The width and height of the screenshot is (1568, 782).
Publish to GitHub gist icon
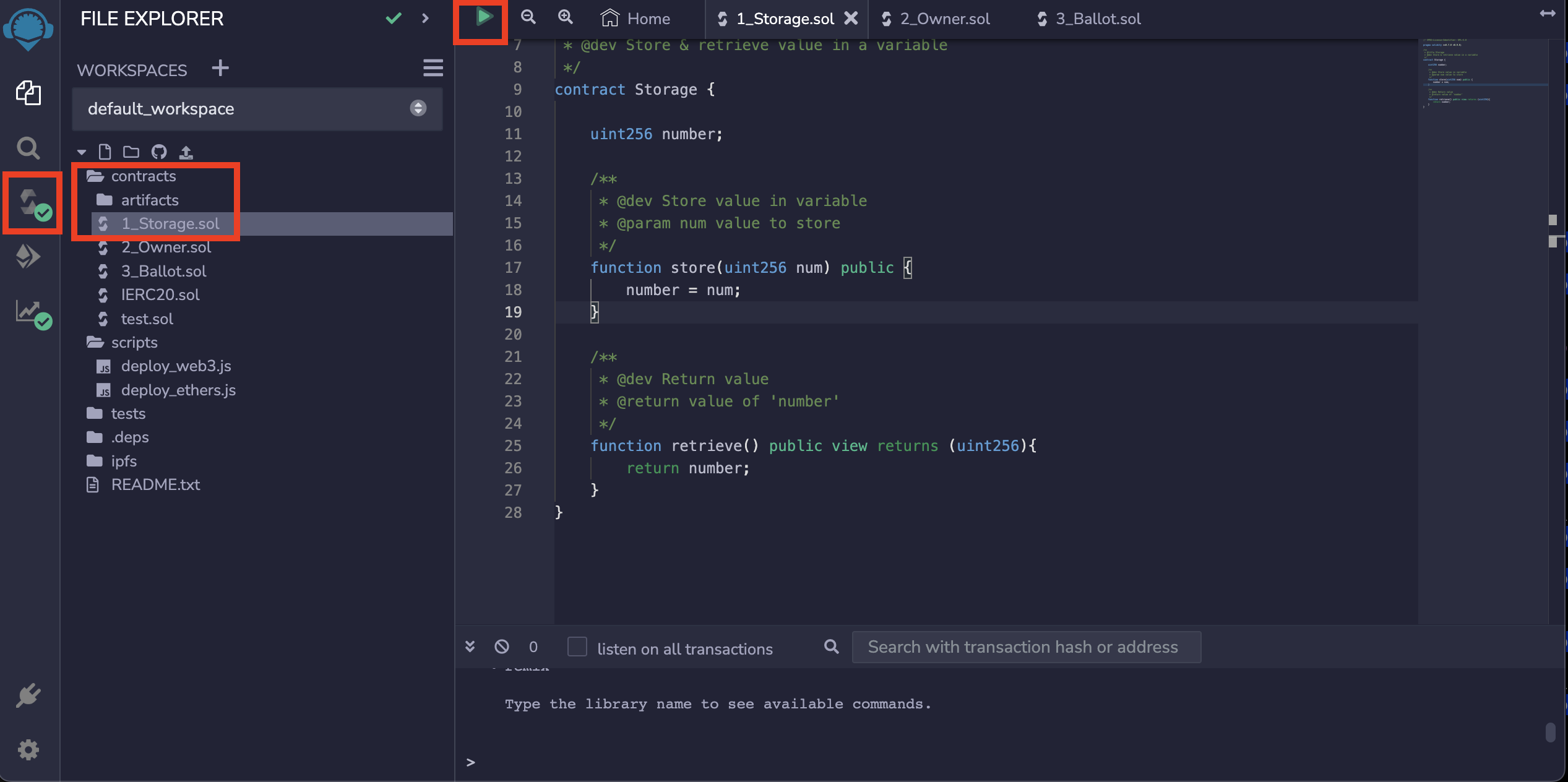coord(159,152)
